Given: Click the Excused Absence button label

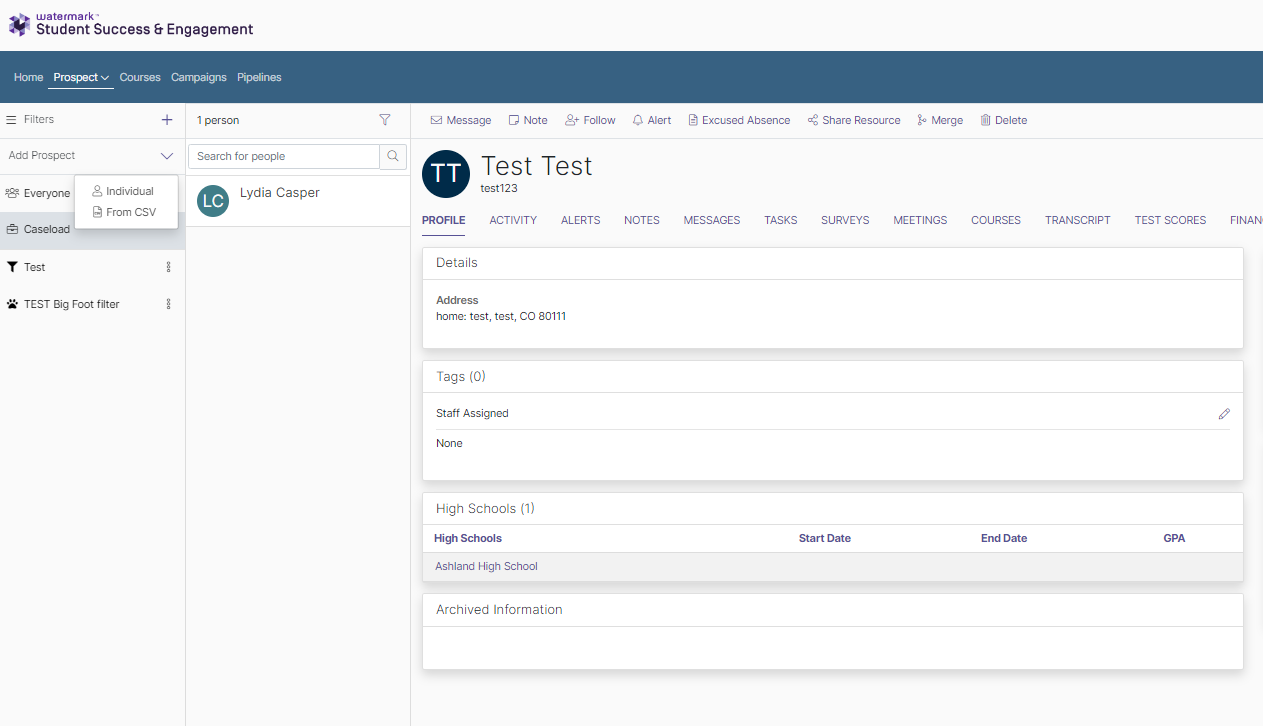Looking at the screenshot, I should [x=746, y=120].
